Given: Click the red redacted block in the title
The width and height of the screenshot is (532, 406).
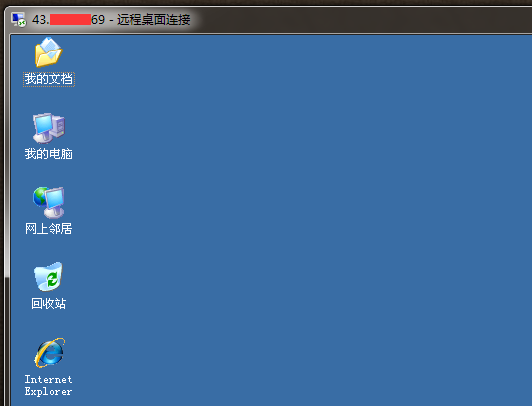Looking at the screenshot, I should pos(71,19).
